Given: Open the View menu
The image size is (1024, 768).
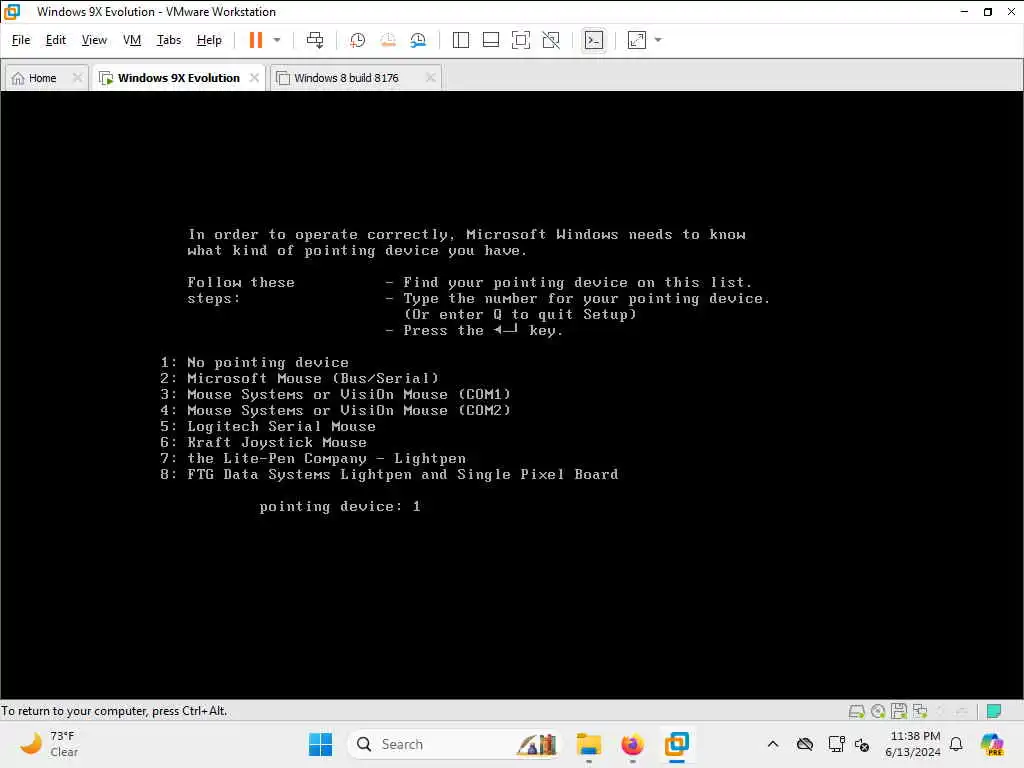Looking at the screenshot, I should click(94, 40).
